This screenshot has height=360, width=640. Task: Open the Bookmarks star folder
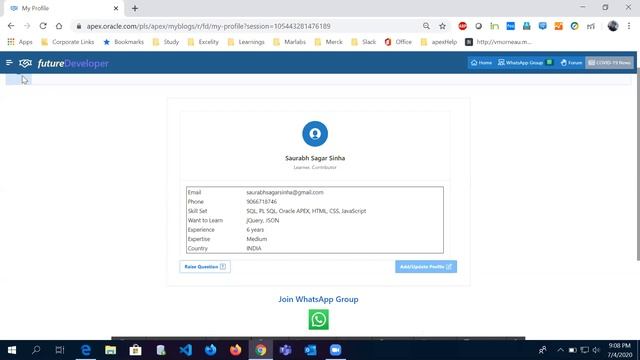click(124, 42)
